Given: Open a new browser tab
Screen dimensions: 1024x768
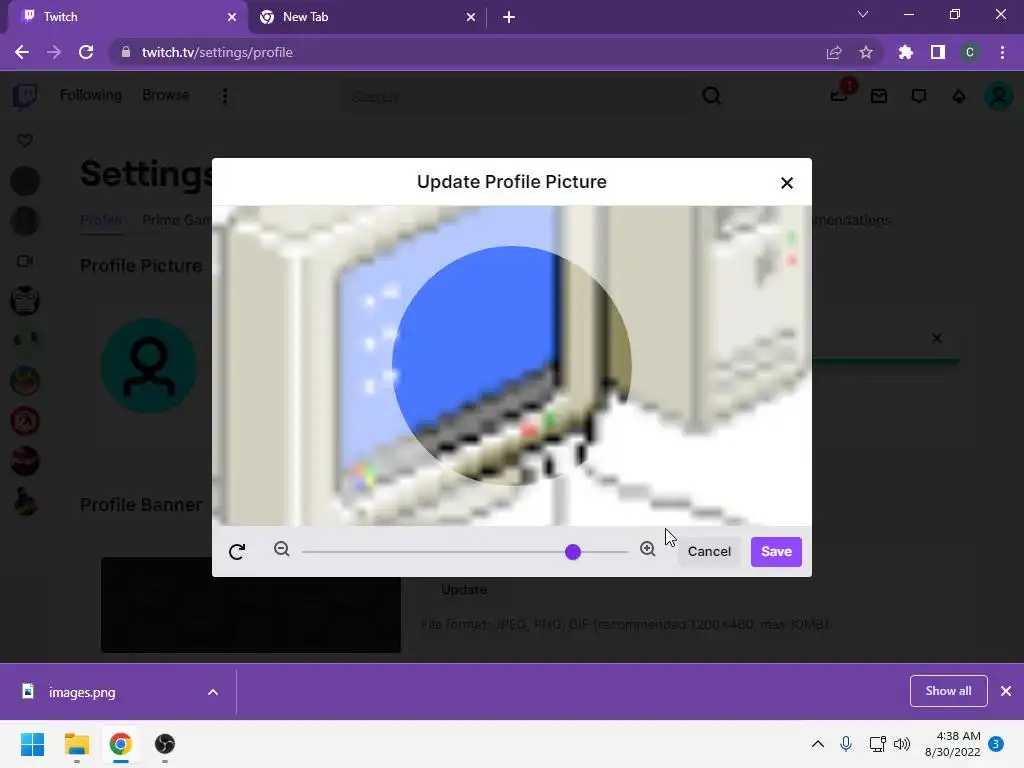Looking at the screenshot, I should [x=509, y=17].
